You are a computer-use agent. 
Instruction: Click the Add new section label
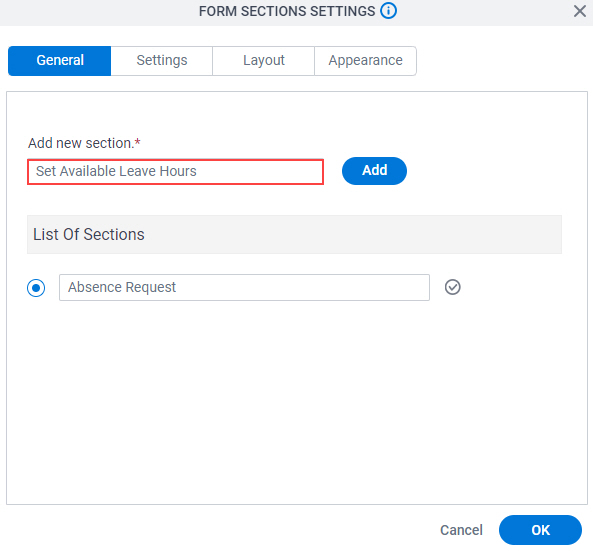[81, 143]
